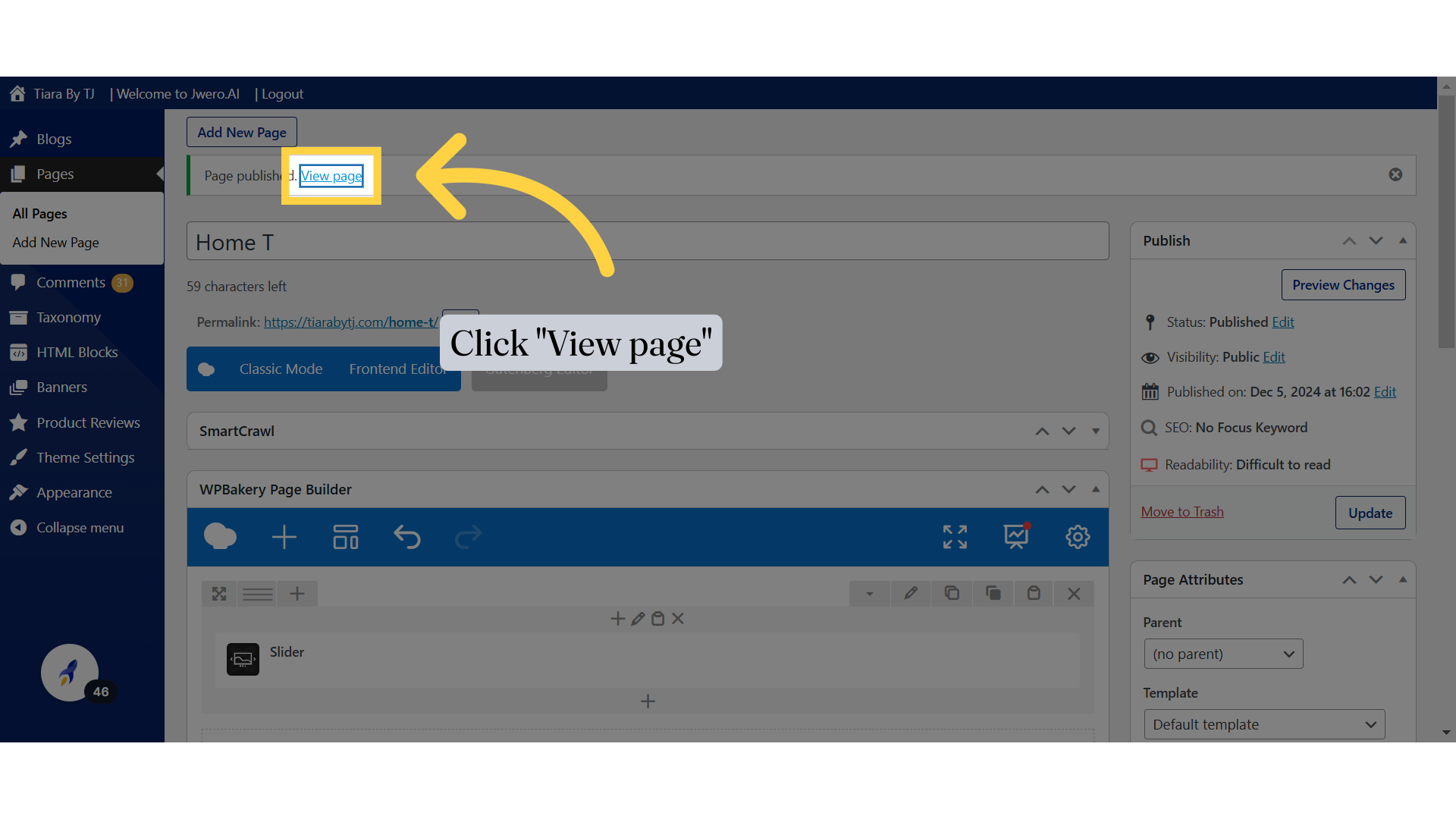Edit the row with pencil icon
The width and height of the screenshot is (1456, 819).
[x=911, y=593]
